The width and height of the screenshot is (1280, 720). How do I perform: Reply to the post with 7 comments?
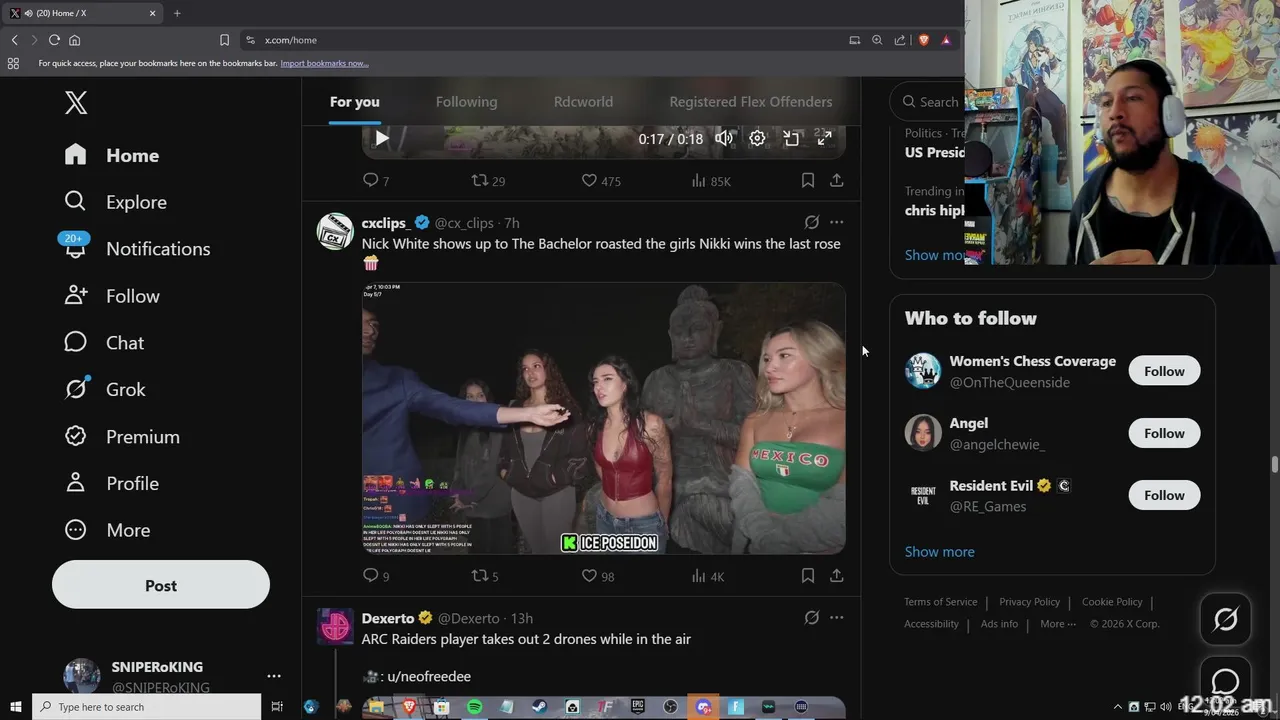(x=376, y=181)
